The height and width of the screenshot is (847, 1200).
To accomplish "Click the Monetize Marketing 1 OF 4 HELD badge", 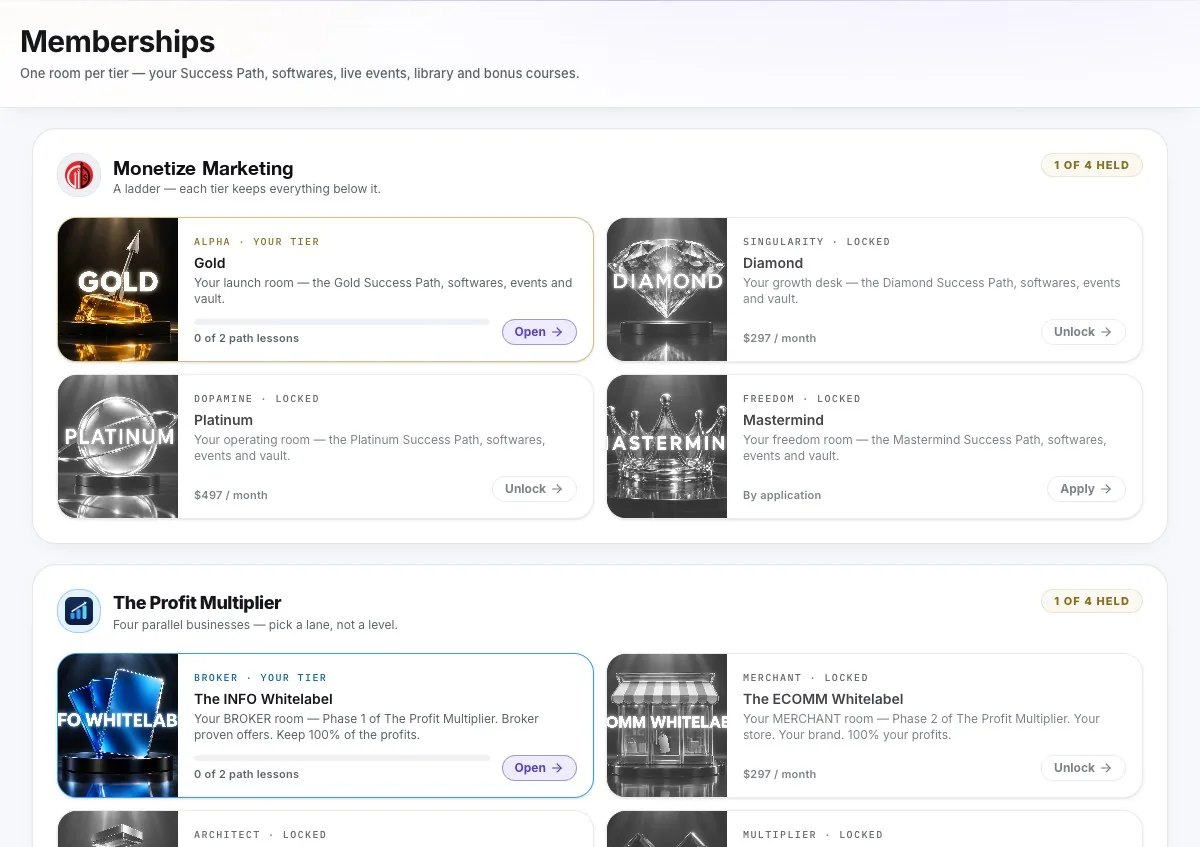I will click(x=1091, y=165).
